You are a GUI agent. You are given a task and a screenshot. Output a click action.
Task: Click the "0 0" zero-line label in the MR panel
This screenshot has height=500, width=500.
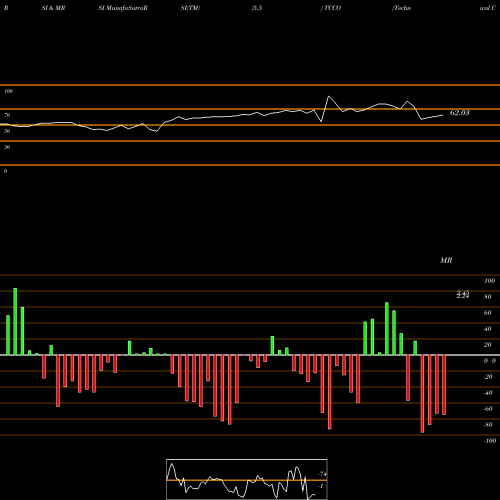[x=490, y=361]
